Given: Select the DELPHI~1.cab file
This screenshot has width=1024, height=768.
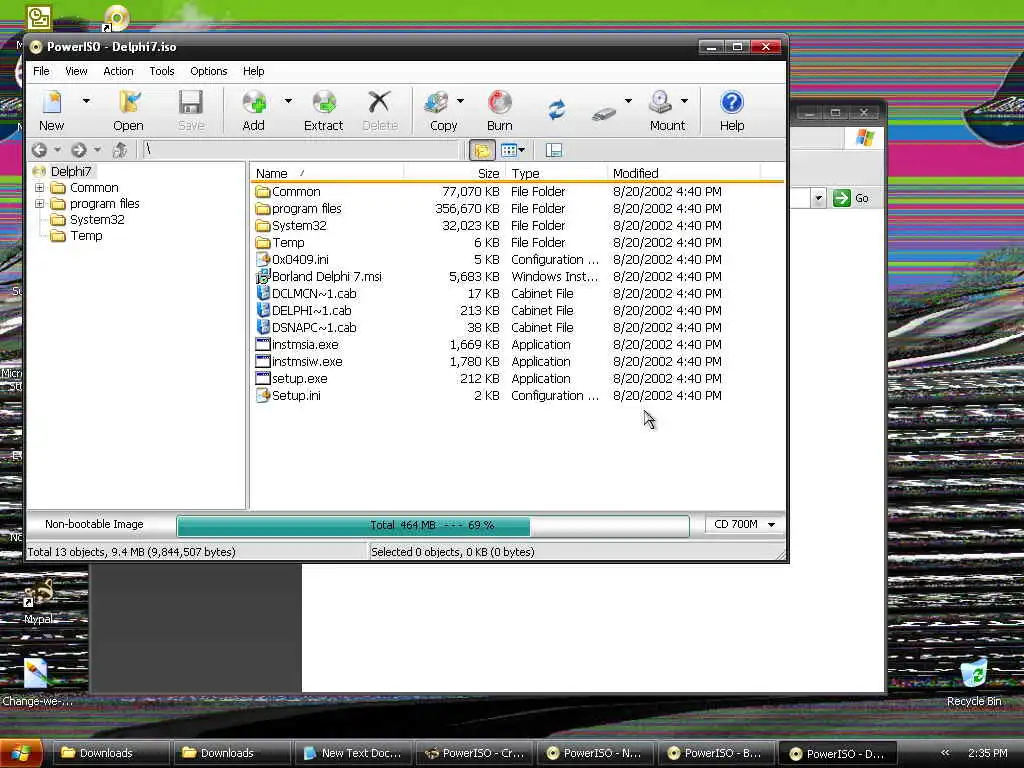Looking at the screenshot, I should (x=312, y=310).
